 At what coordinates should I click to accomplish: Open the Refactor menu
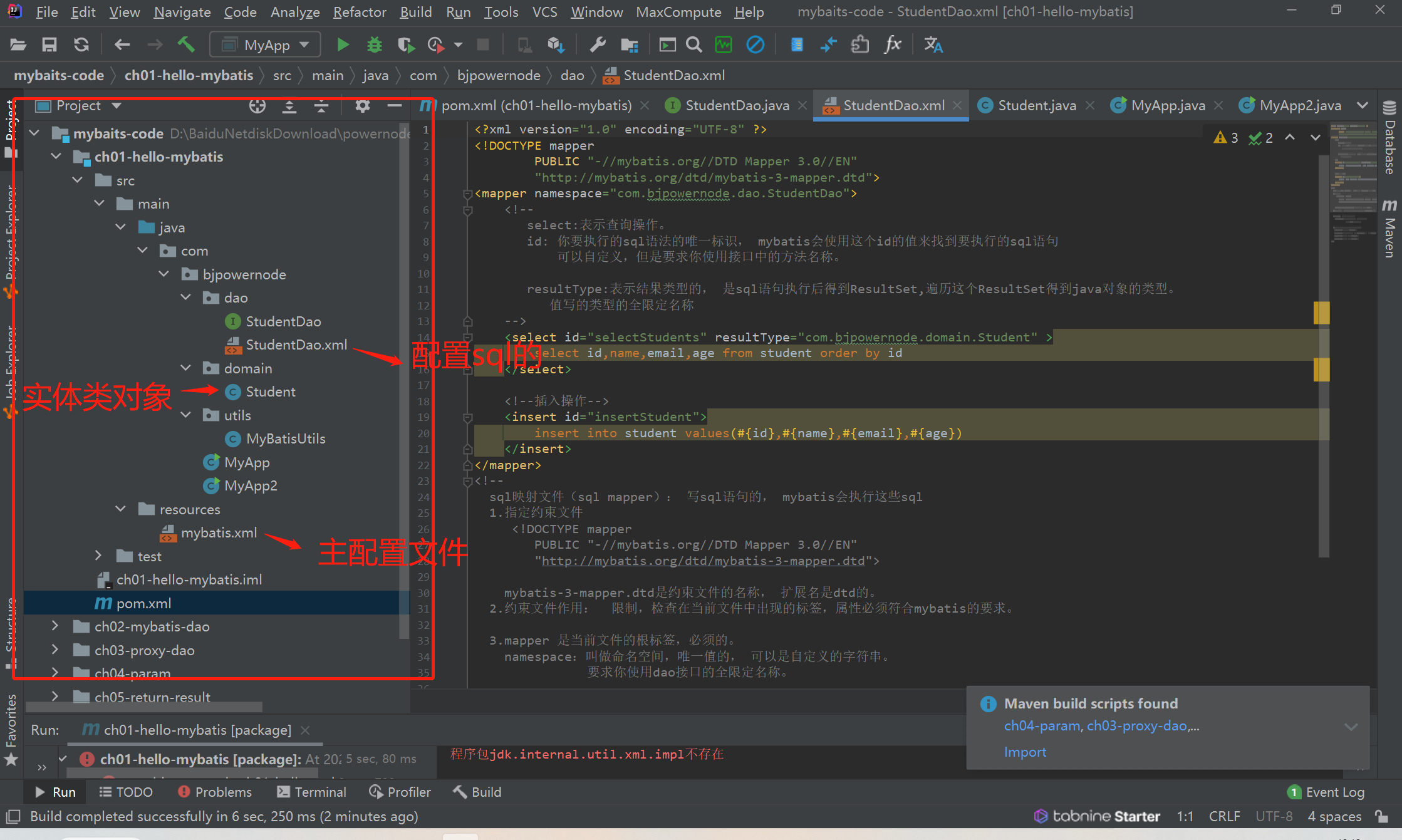tap(359, 12)
